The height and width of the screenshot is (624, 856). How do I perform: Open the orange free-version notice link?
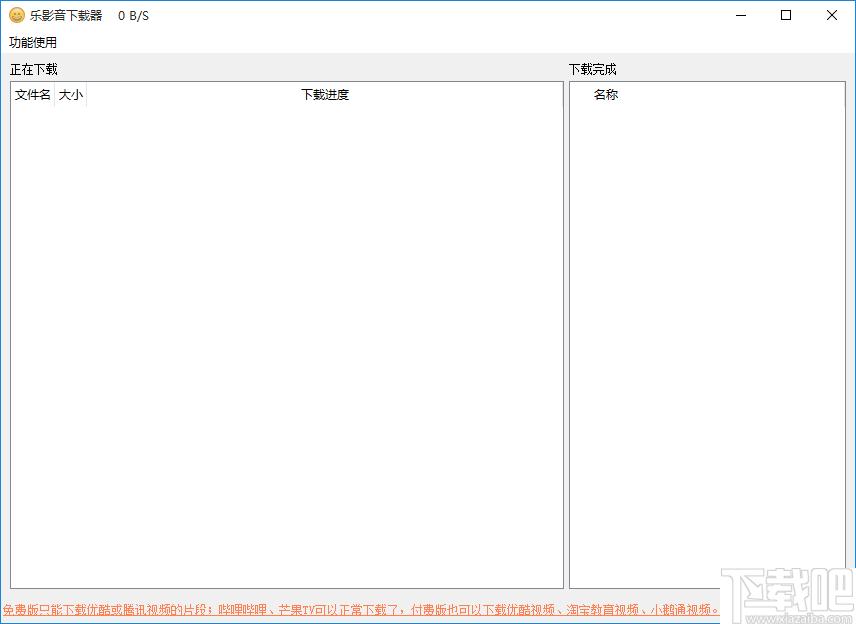click(361, 609)
